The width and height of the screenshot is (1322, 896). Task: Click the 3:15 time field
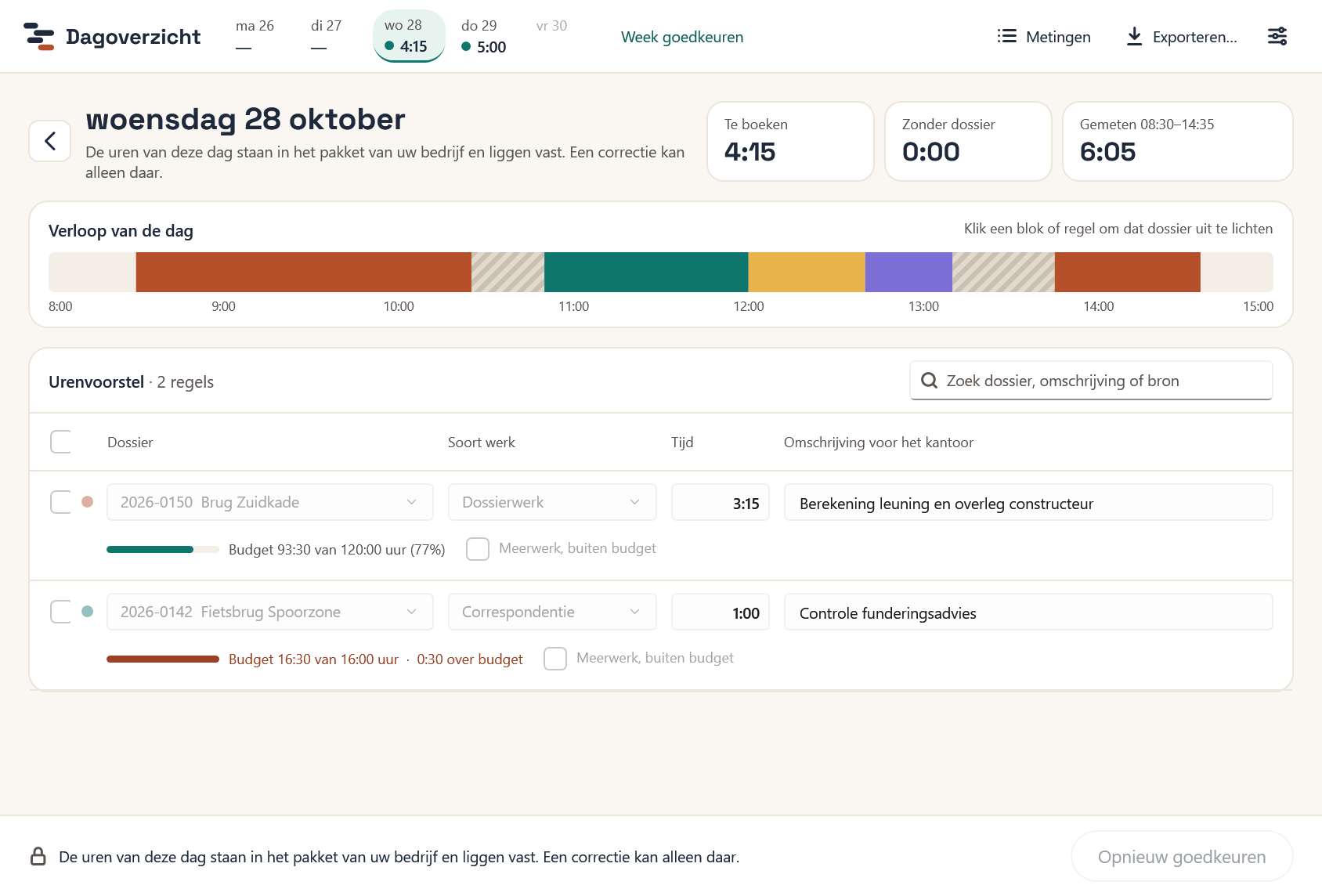(721, 502)
